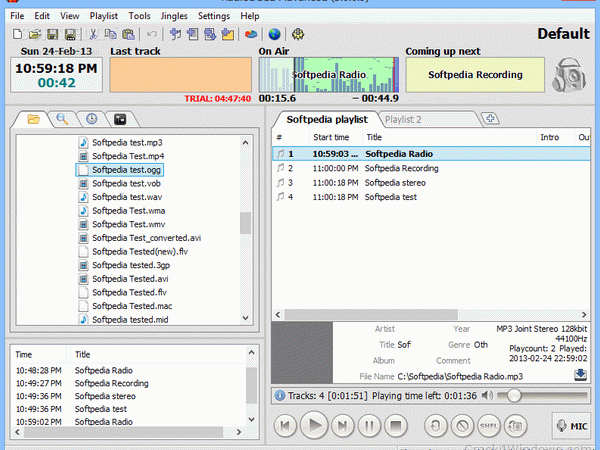The height and width of the screenshot is (450, 600).
Task: Switch to the search magnifier tab
Action: point(62,119)
